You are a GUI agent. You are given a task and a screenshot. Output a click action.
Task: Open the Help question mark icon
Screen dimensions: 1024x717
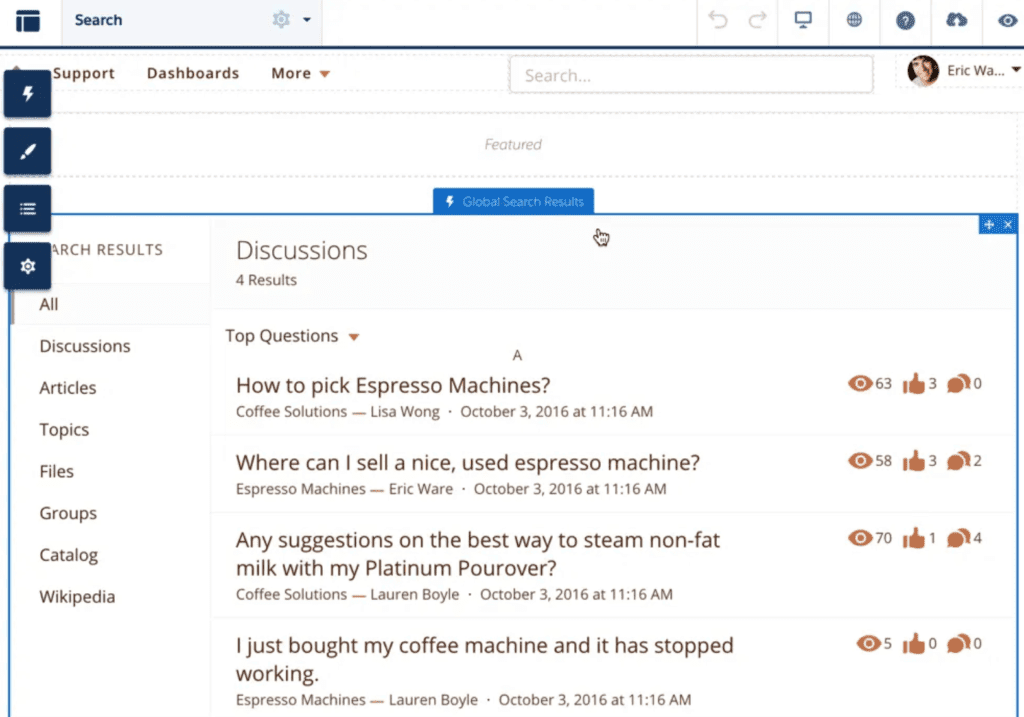pyautogui.click(x=905, y=21)
